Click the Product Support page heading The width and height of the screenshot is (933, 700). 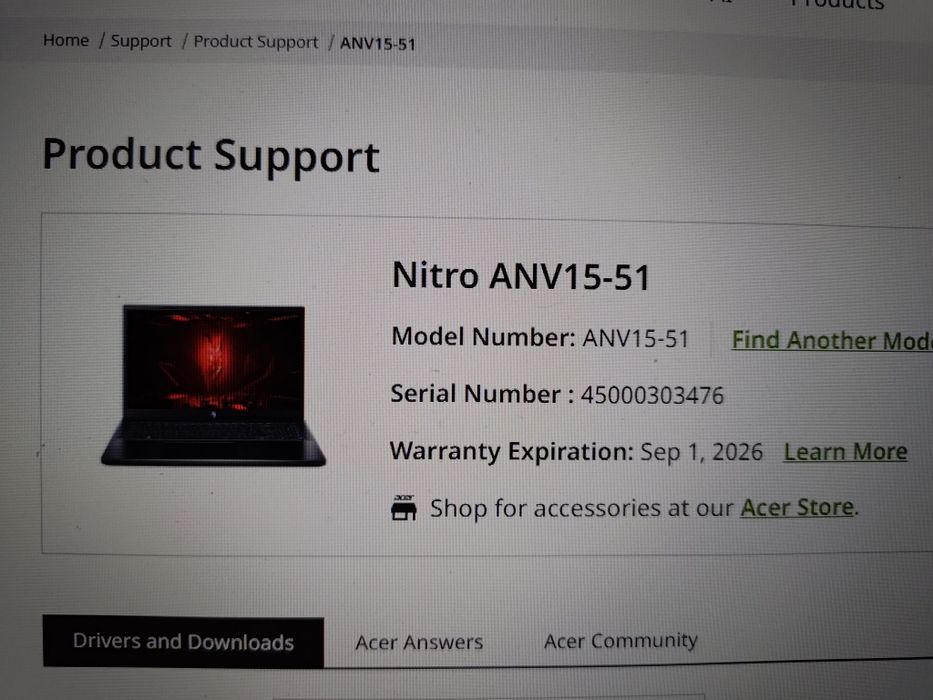(x=211, y=155)
